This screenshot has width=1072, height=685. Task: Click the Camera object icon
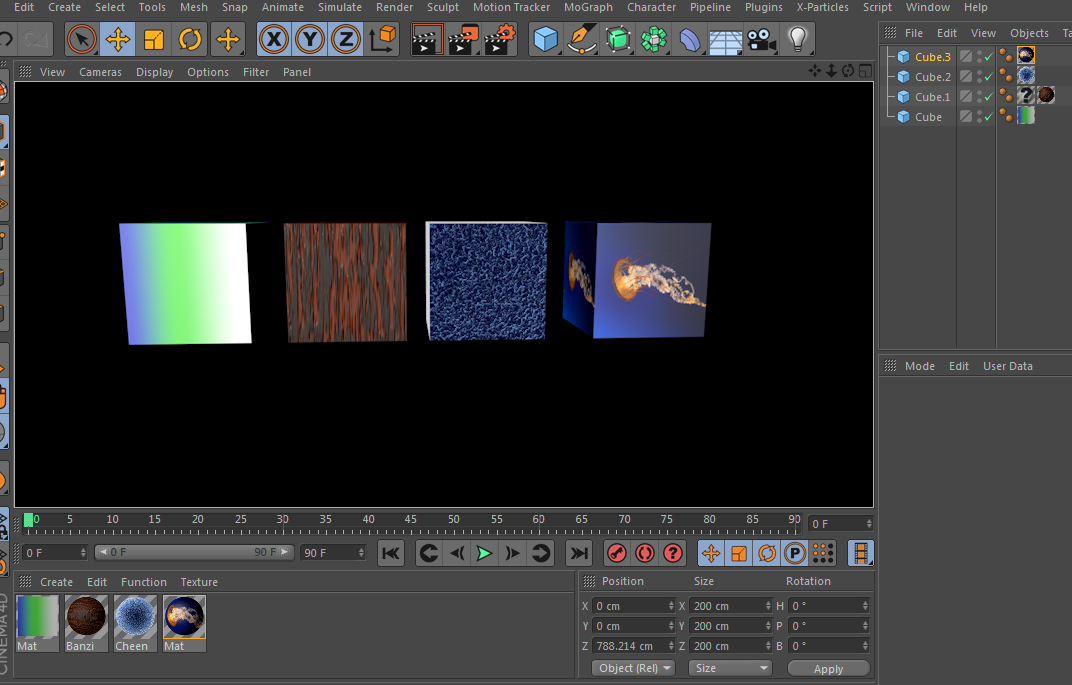tap(761, 40)
